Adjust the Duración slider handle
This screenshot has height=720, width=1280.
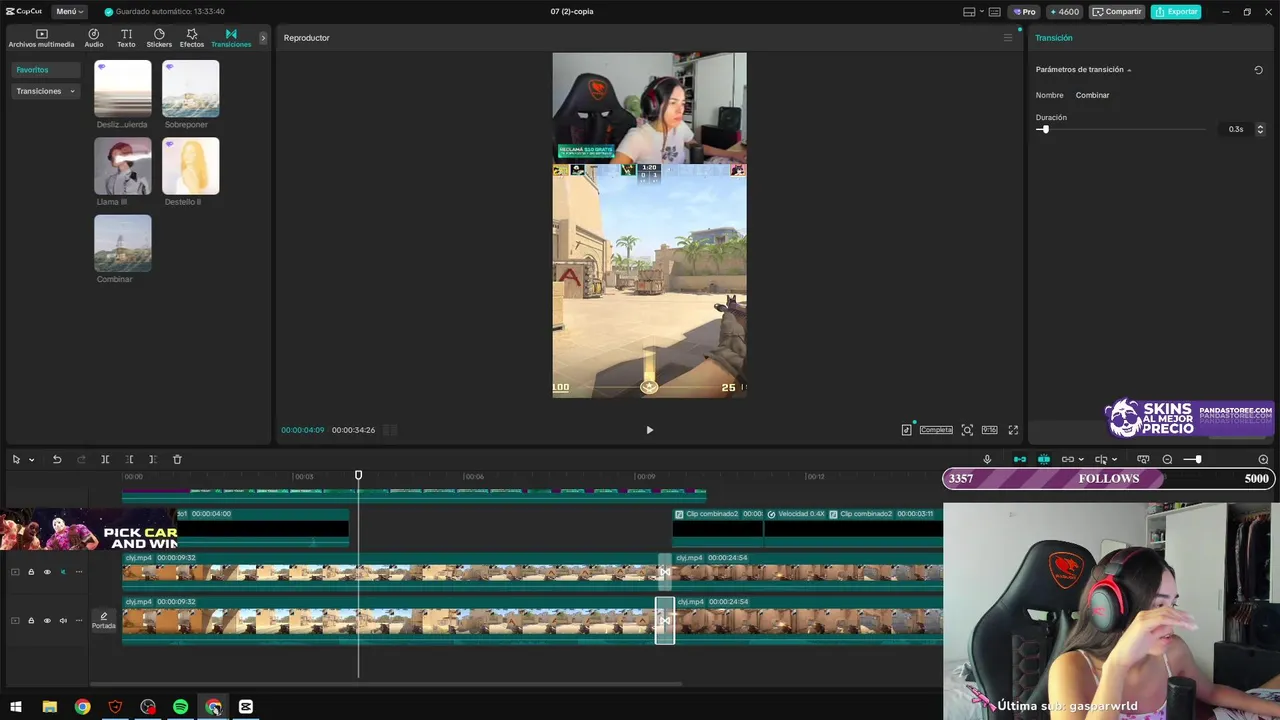tap(1045, 130)
